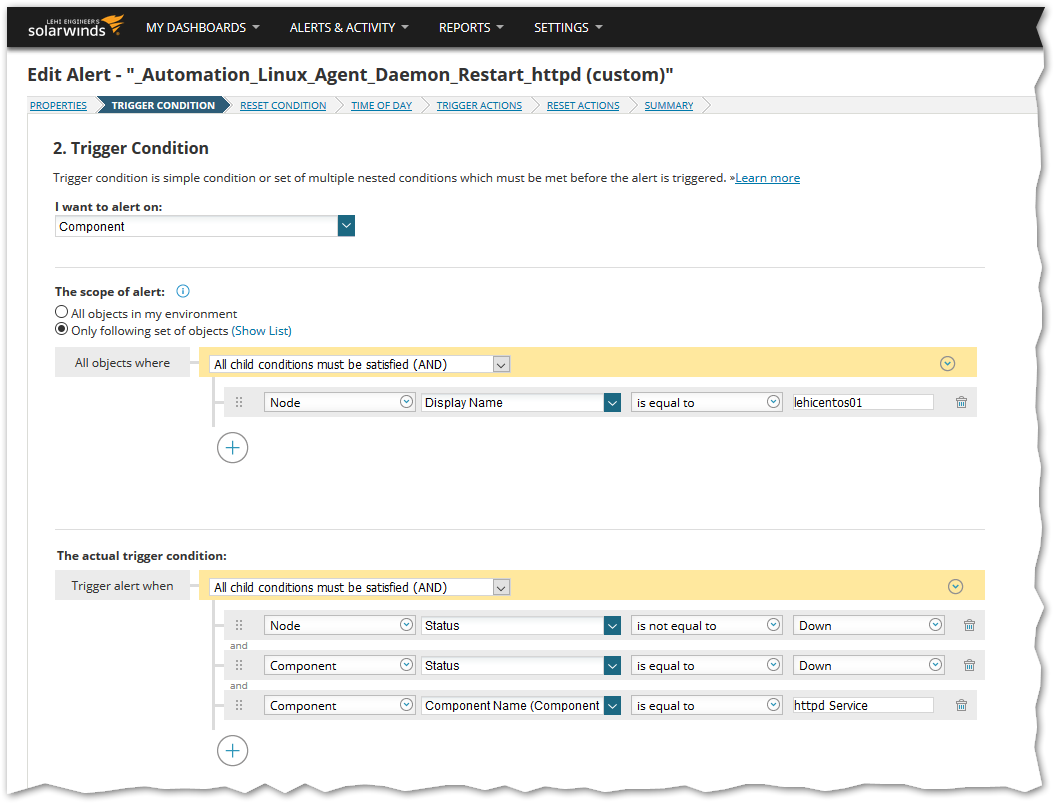Click the lehicentos01 value field
Screen dimensions: 1056x805
click(x=861, y=402)
